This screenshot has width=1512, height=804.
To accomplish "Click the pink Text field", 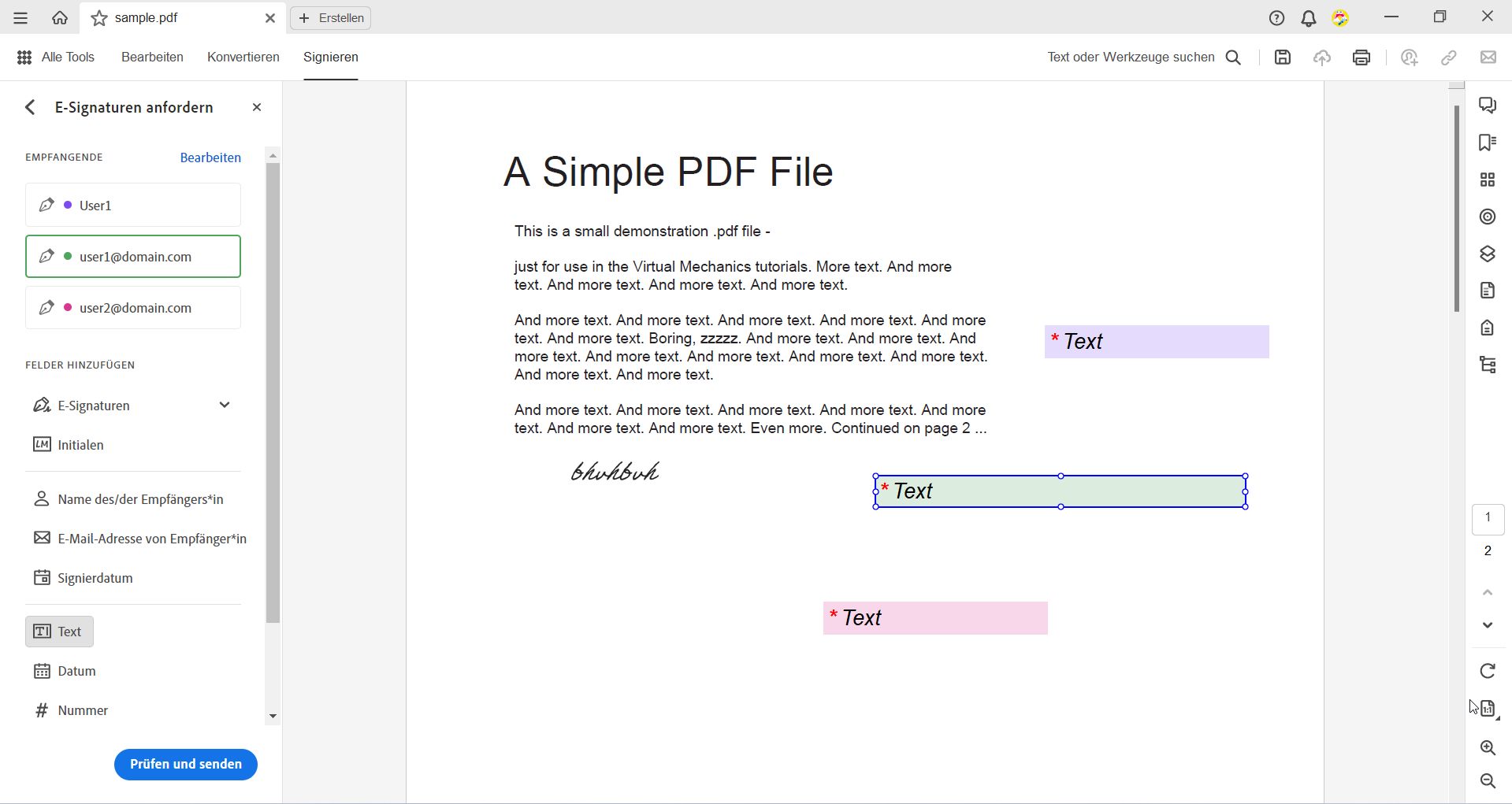I will click(935, 618).
